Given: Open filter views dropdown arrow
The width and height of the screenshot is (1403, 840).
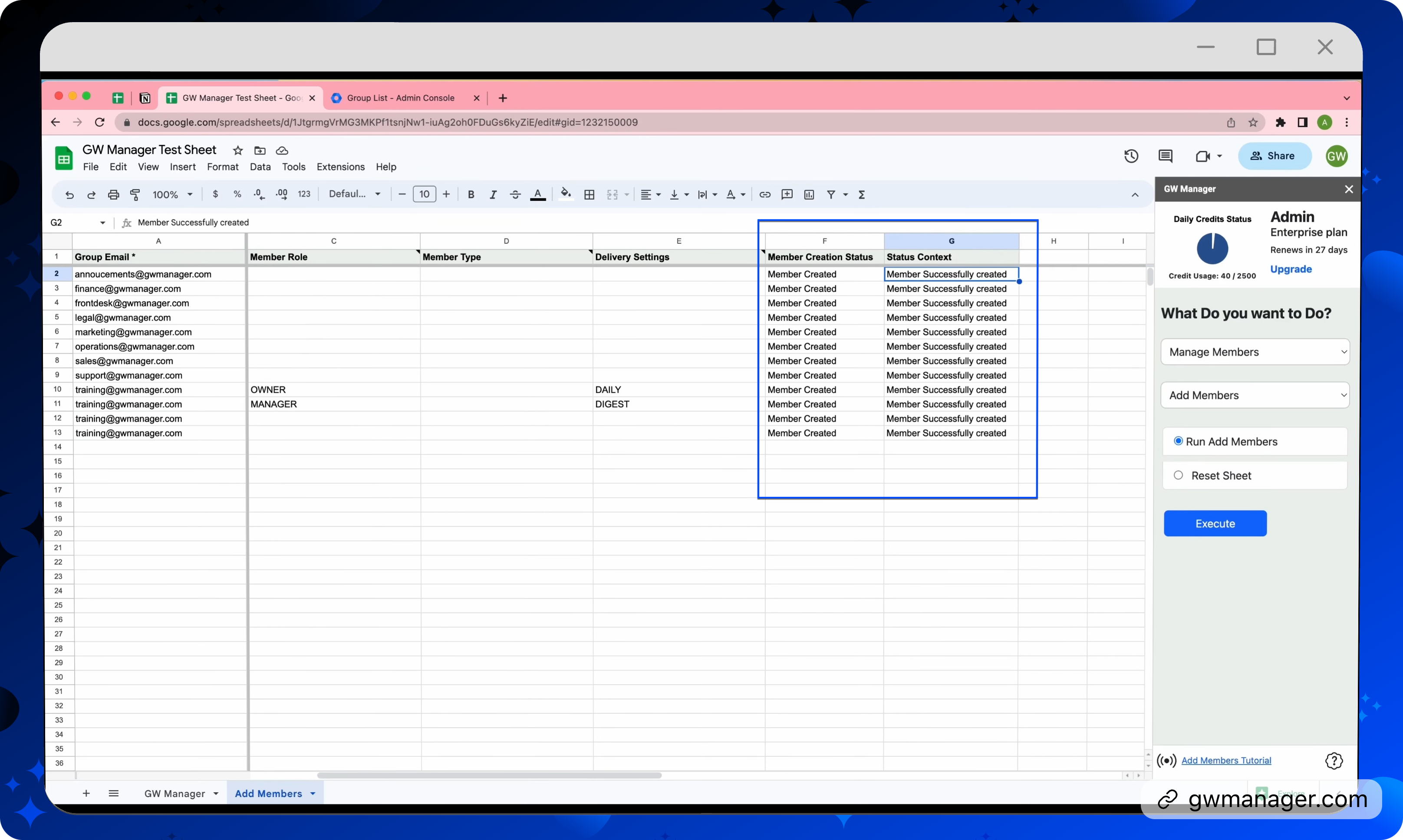Looking at the screenshot, I should pos(845,195).
